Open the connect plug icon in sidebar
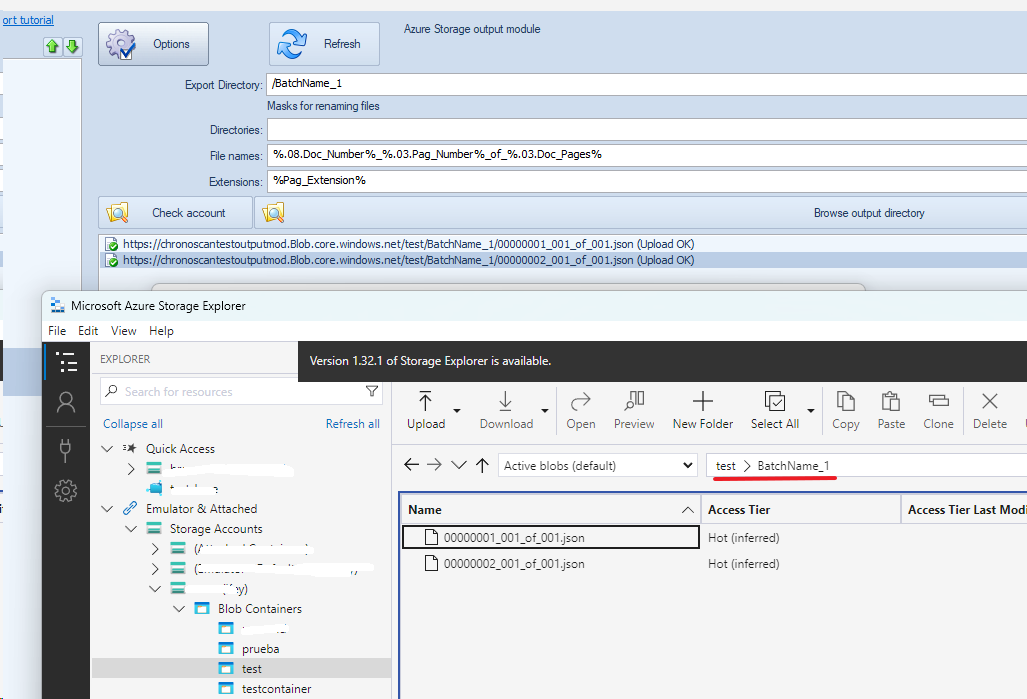 click(66, 449)
